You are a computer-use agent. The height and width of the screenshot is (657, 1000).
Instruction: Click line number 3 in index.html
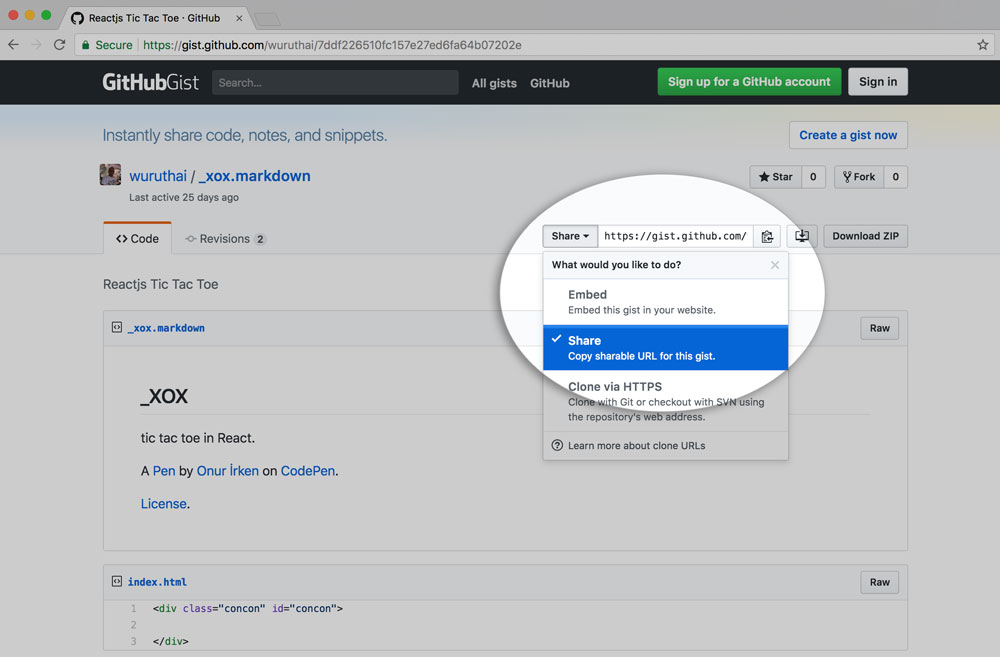(x=133, y=641)
